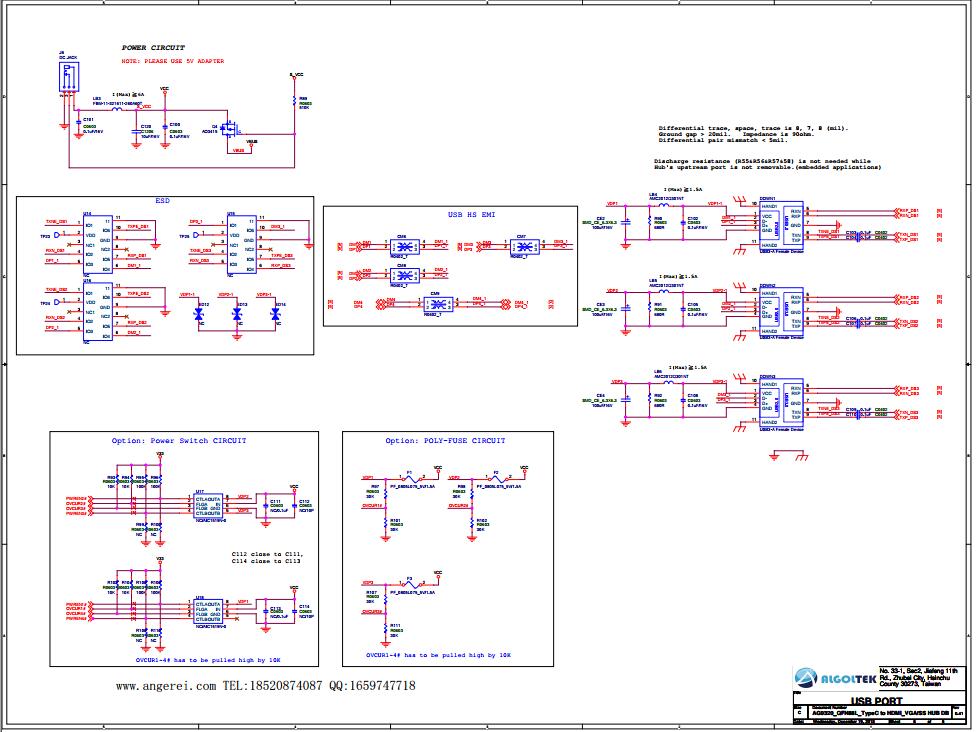Click the C84 polarized capacitor symbol
976x732 pixels.
tap(626, 400)
